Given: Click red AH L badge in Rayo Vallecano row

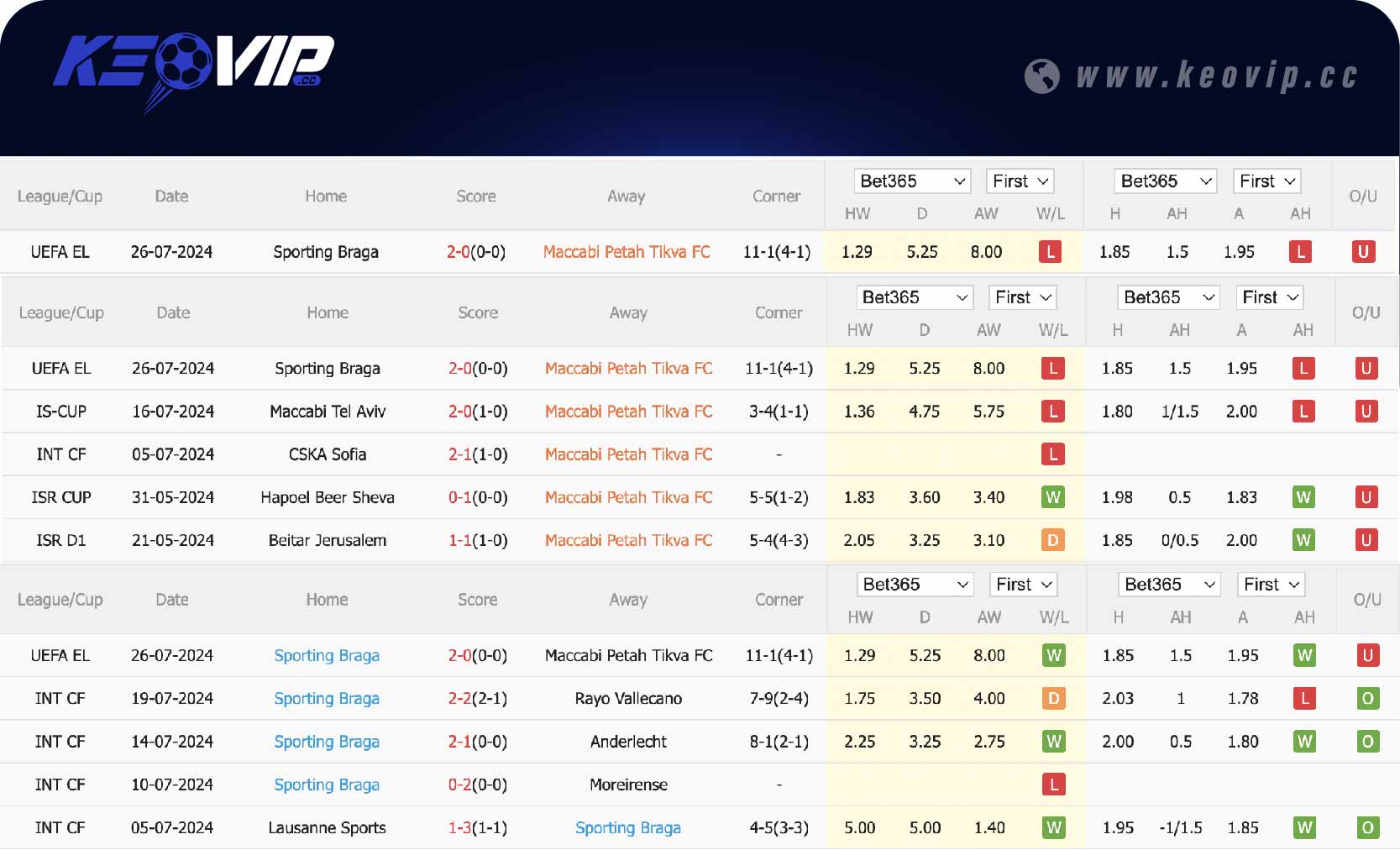Looking at the screenshot, I should pos(1304,699).
